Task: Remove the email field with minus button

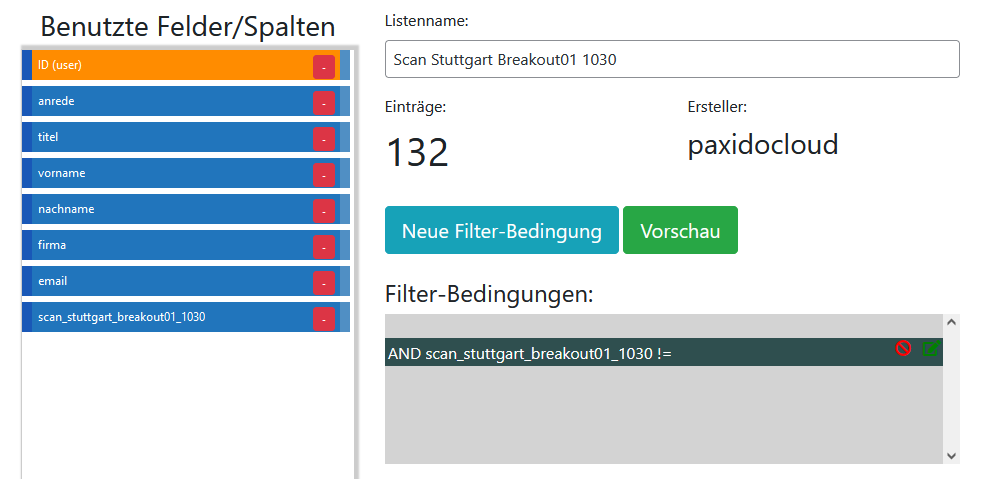Action: tap(324, 282)
